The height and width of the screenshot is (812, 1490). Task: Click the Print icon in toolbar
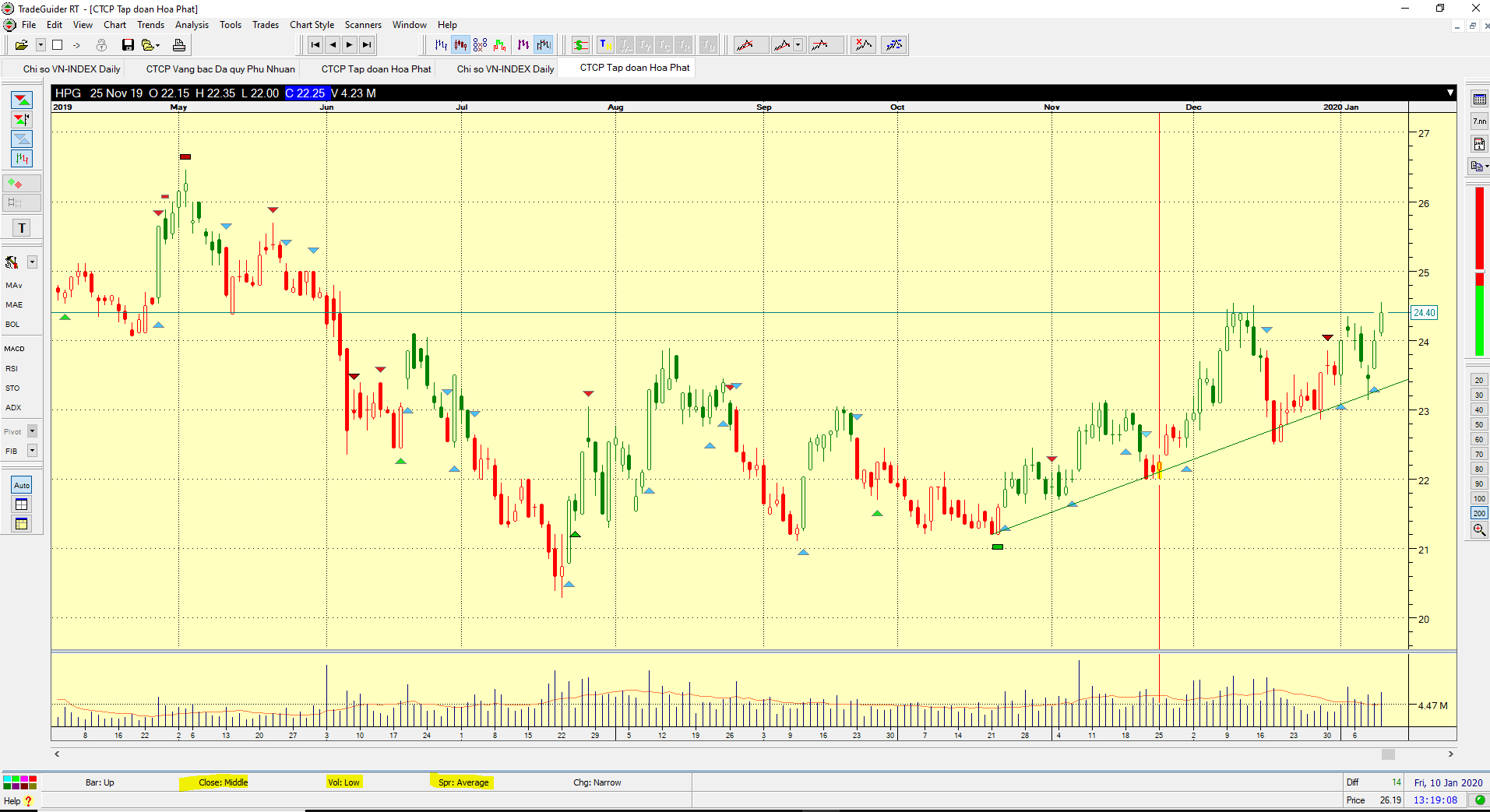tap(179, 45)
